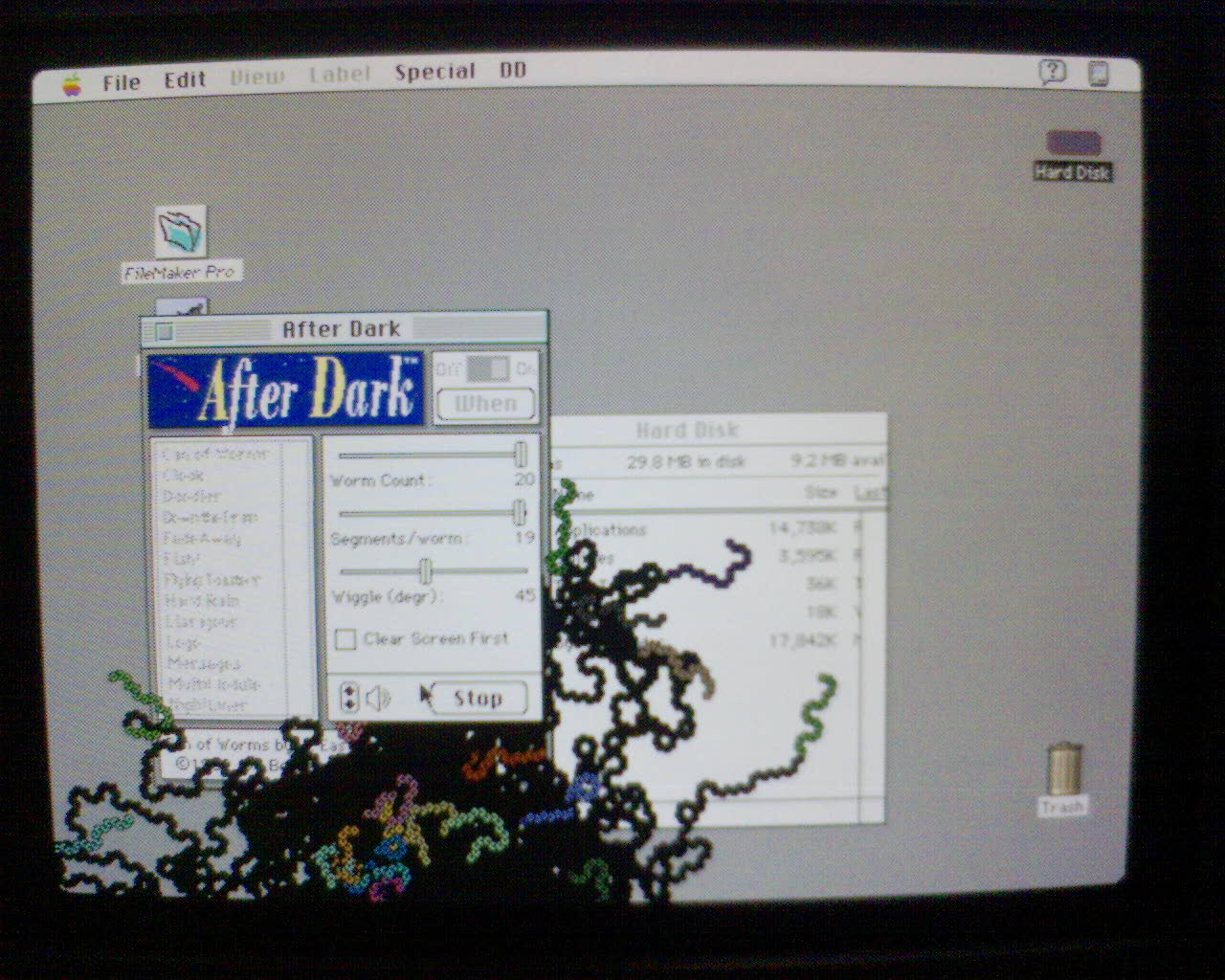Click the Wiggle degrees slider handle
This screenshot has height=980, width=1225.
click(426, 572)
